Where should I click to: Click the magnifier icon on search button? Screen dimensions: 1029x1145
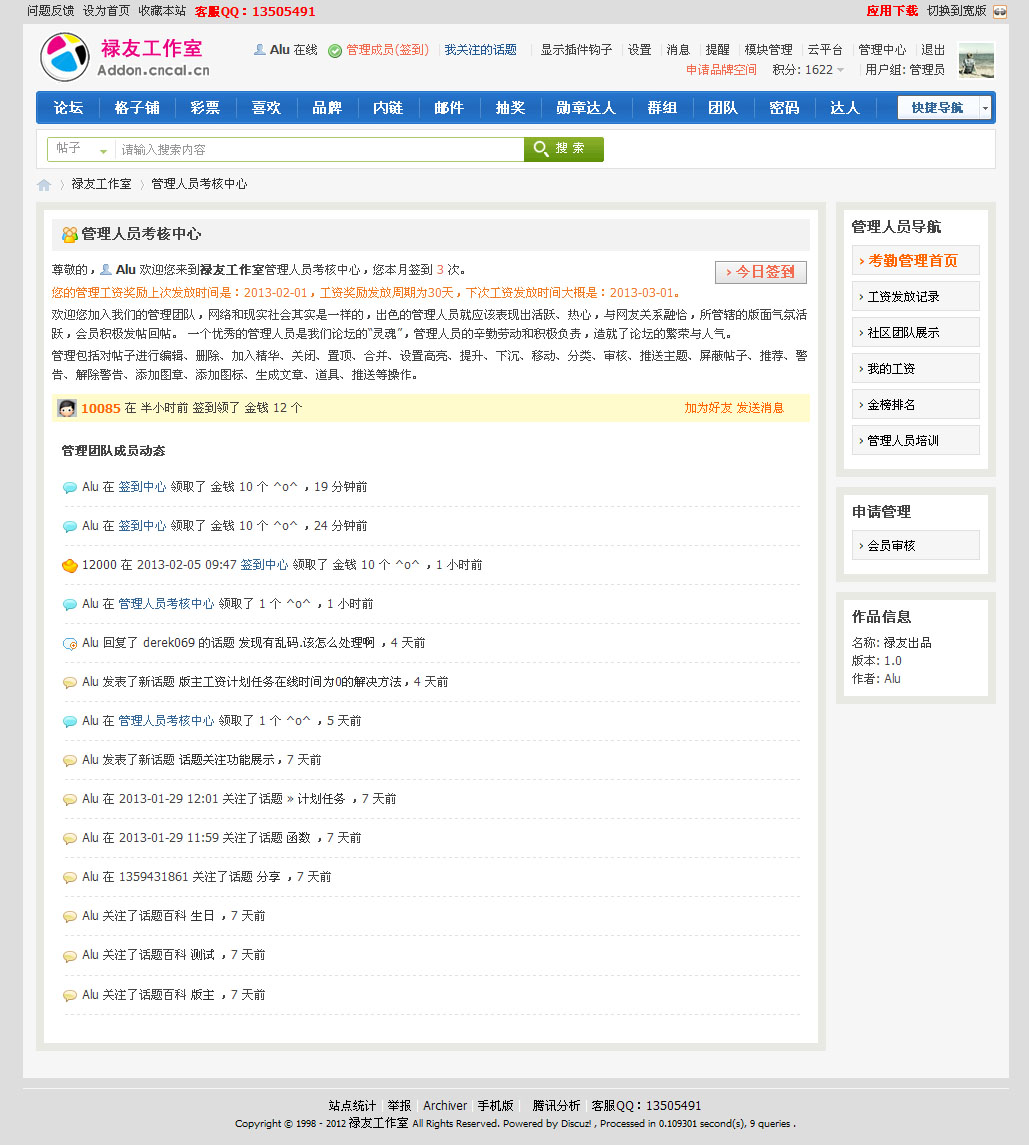pos(540,148)
